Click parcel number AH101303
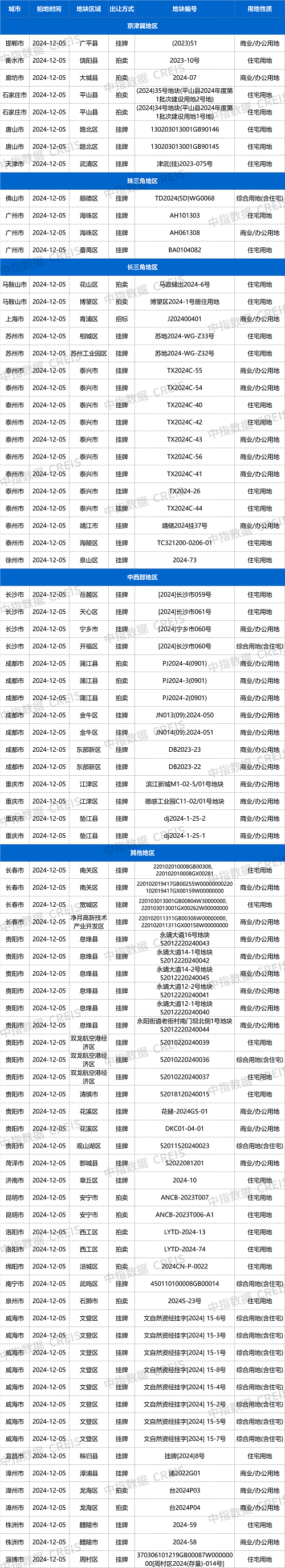The width and height of the screenshot is (285, 1568). pyautogui.click(x=185, y=215)
